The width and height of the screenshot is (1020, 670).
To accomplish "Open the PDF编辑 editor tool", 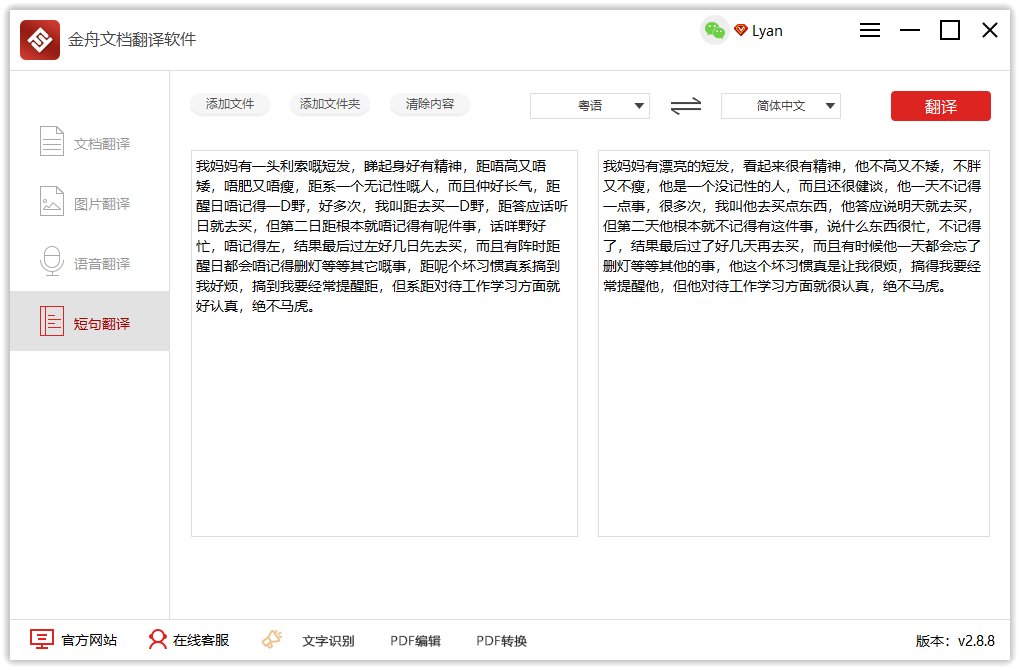I will click(x=415, y=640).
